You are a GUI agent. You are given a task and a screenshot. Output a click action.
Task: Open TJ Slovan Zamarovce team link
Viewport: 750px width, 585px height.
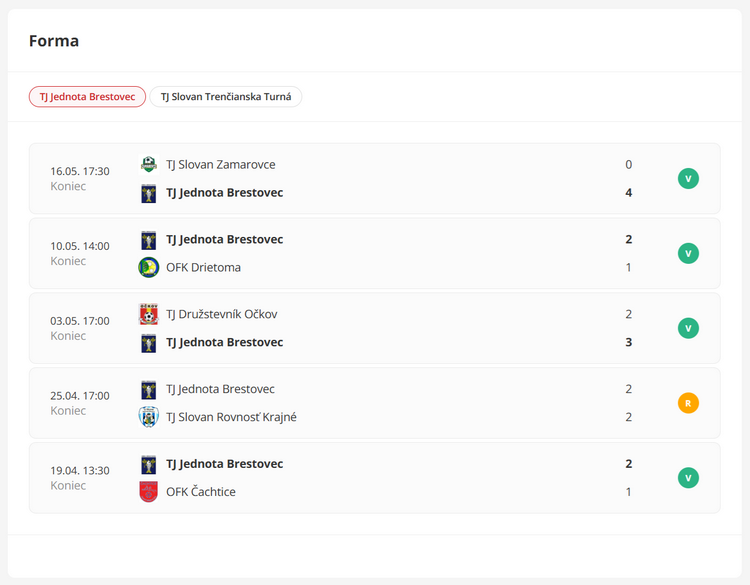[x=221, y=165]
